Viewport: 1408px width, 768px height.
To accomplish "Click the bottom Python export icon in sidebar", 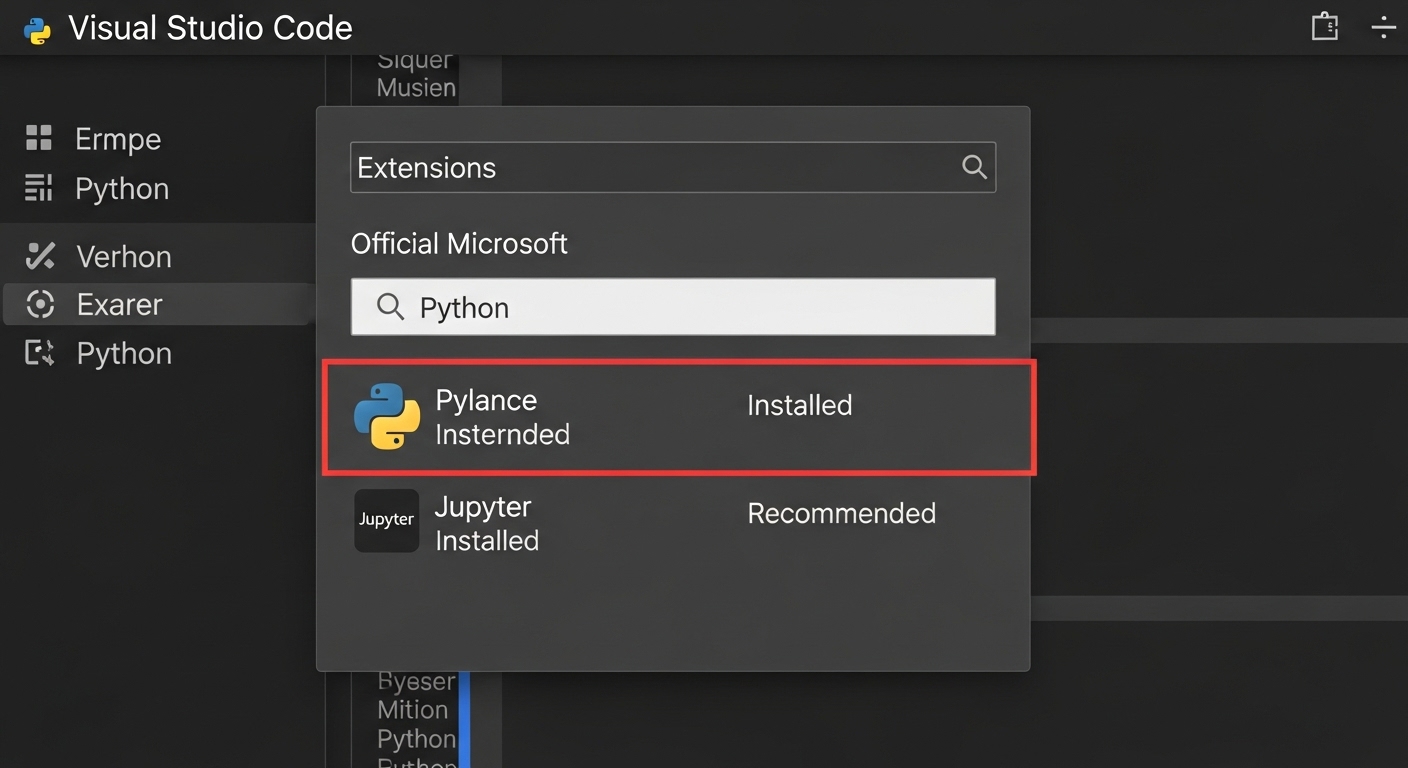I will click(40, 352).
